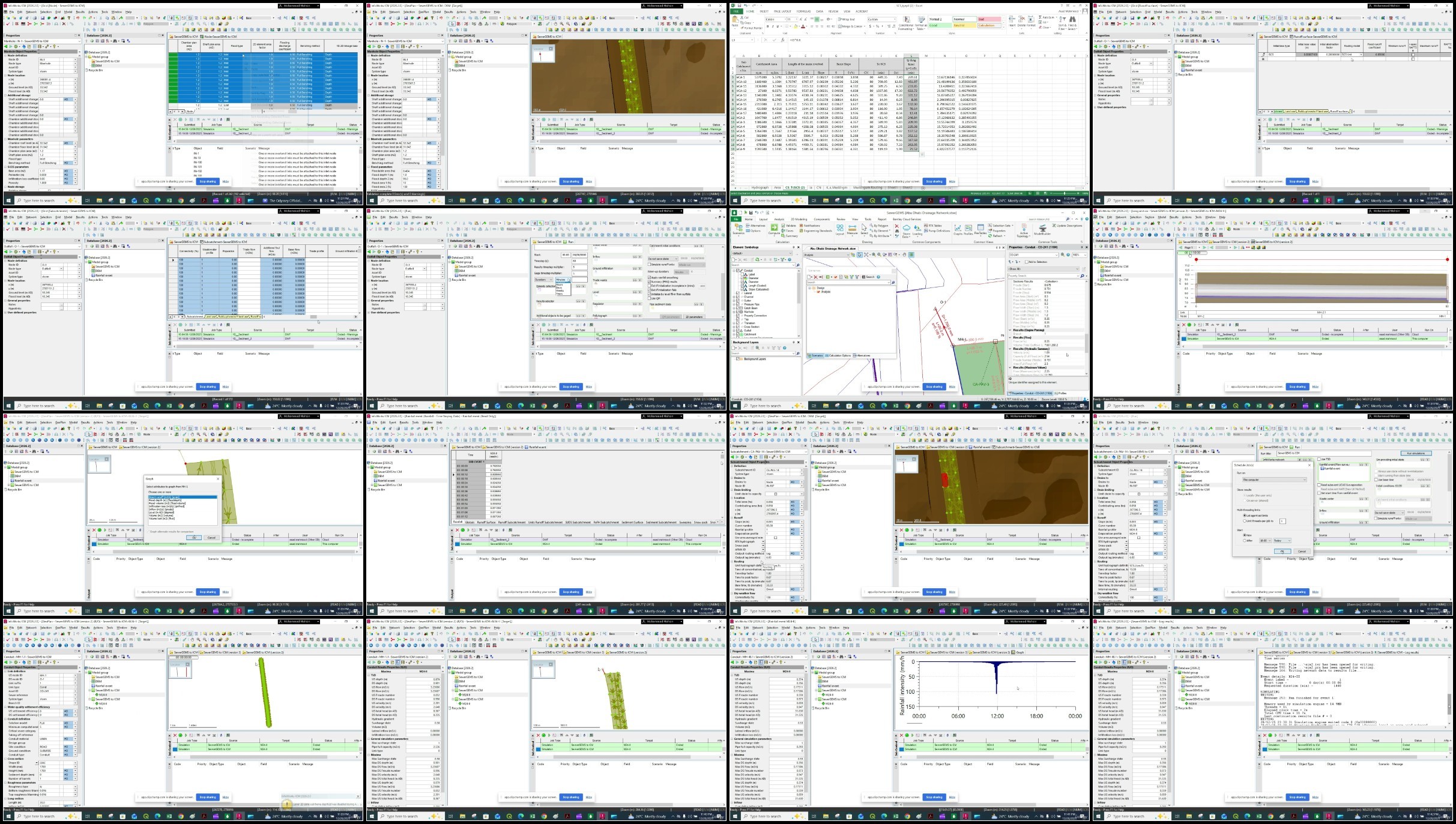Click the Pan hand icon above the SewerGEMS drawing
1456x824 pixels.
point(904,254)
